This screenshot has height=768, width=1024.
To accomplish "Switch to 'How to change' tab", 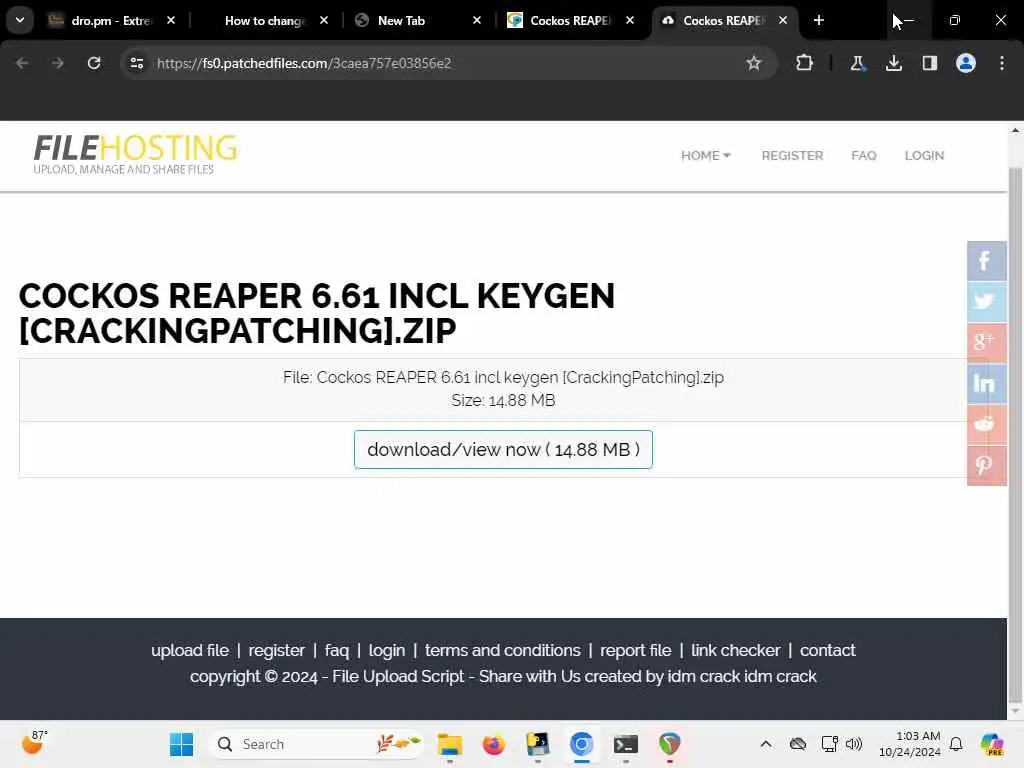I will pyautogui.click(x=264, y=20).
